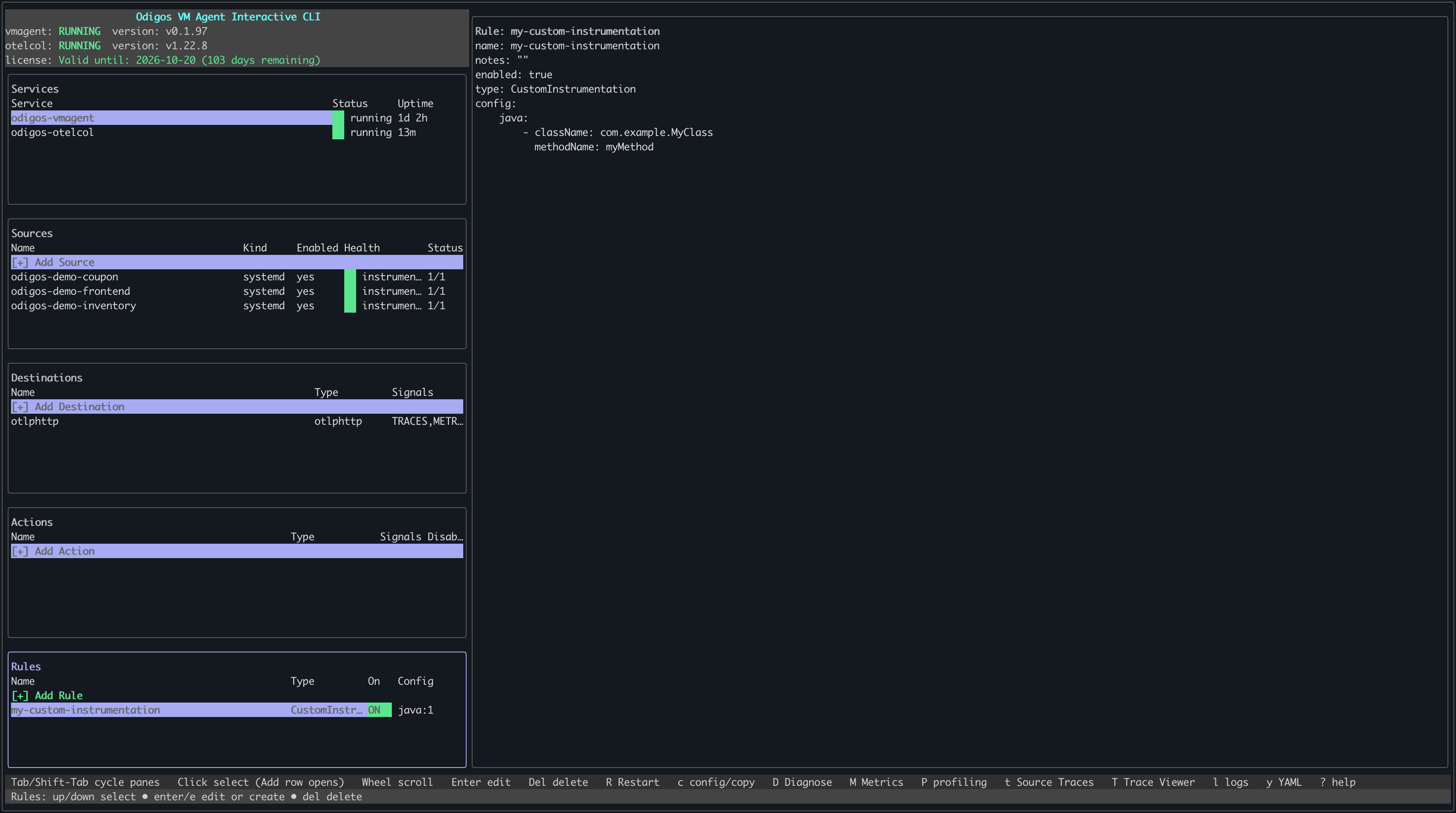
Task: Click the 'type: CustomInstrumentation' detail line
Action: [555, 89]
